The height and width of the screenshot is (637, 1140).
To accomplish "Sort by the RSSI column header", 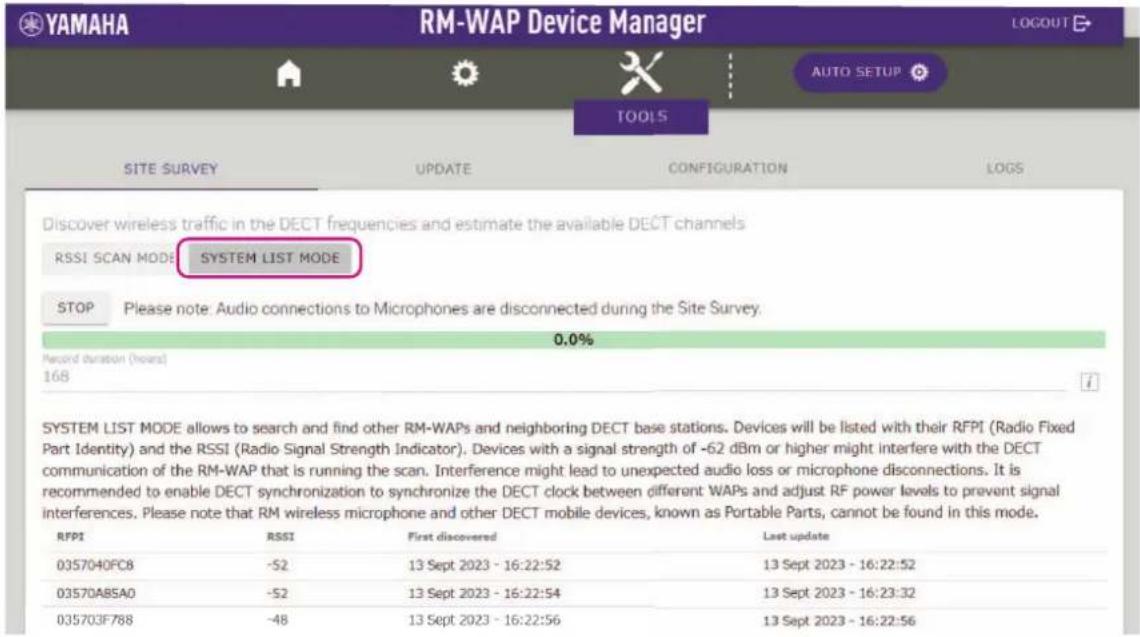I will coord(281,537).
